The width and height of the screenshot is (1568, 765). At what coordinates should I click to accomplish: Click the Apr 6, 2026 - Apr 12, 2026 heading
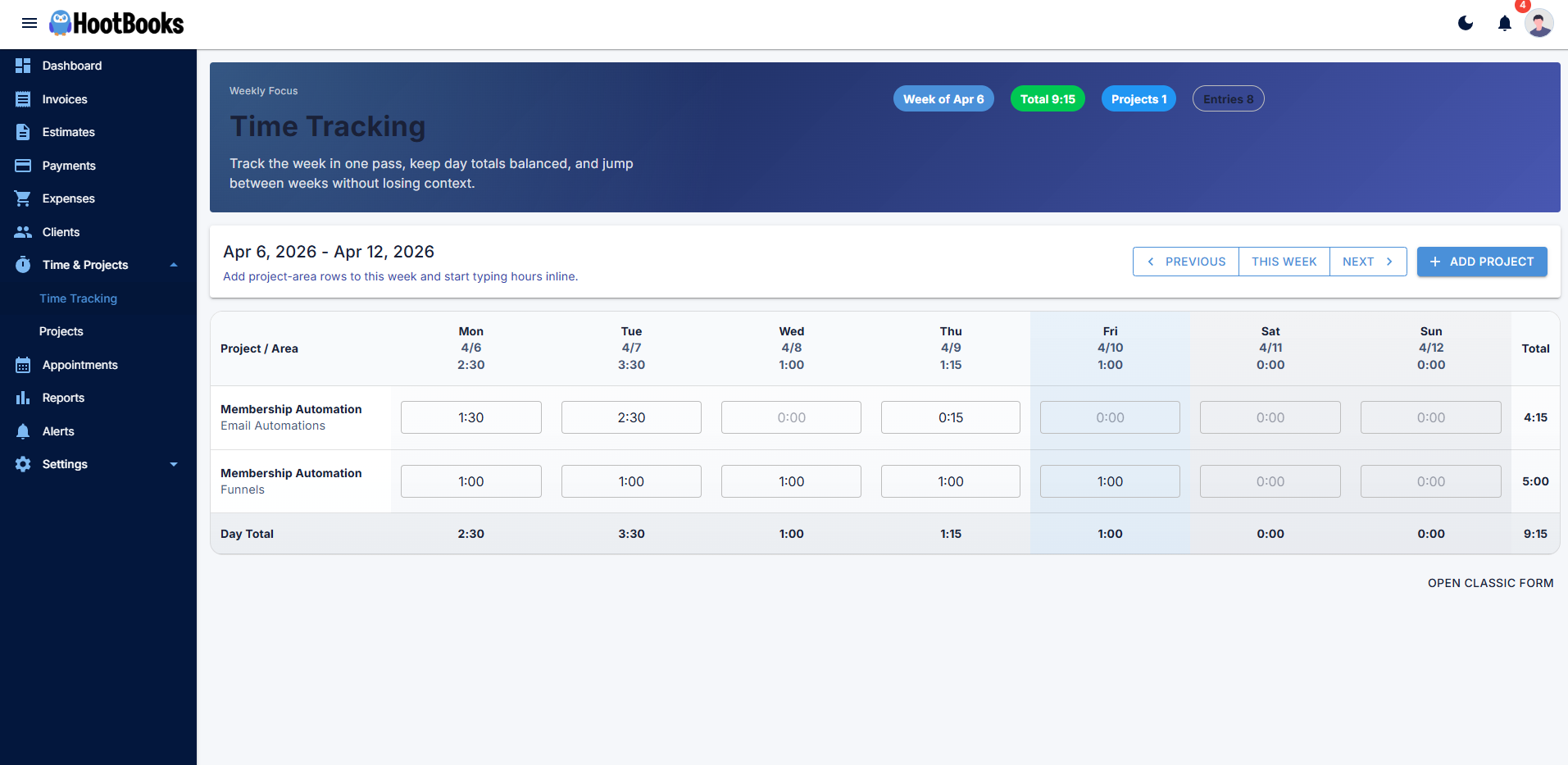tap(329, 252)
